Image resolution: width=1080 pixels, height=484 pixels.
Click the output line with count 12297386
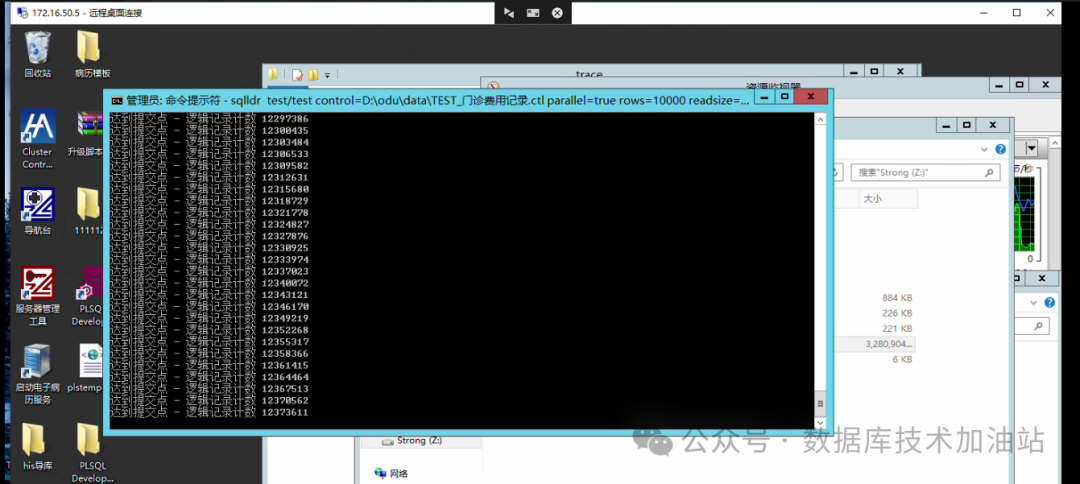tap(209, 119)
